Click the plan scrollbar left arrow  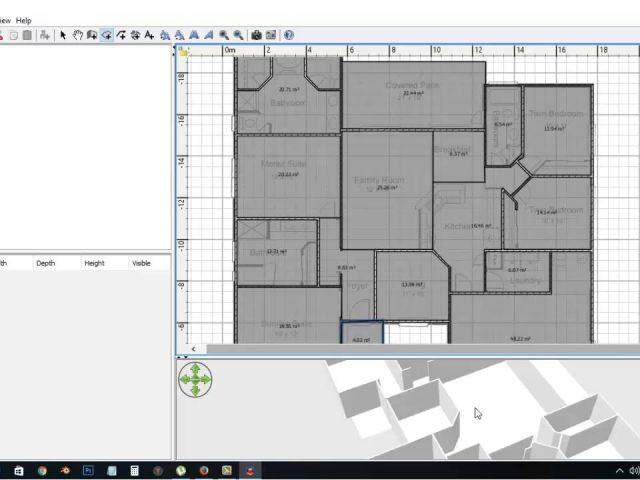195,349
